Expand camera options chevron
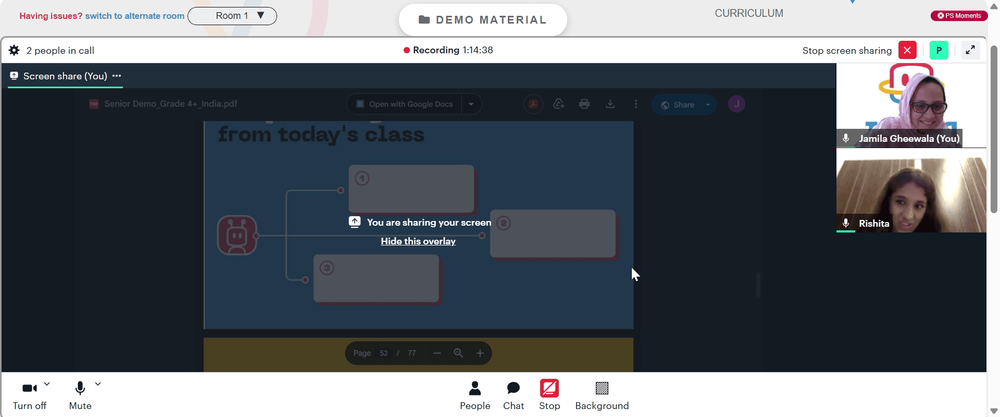Image resolution: width=1000 pixels, height=417 pixels. [47, 384]
